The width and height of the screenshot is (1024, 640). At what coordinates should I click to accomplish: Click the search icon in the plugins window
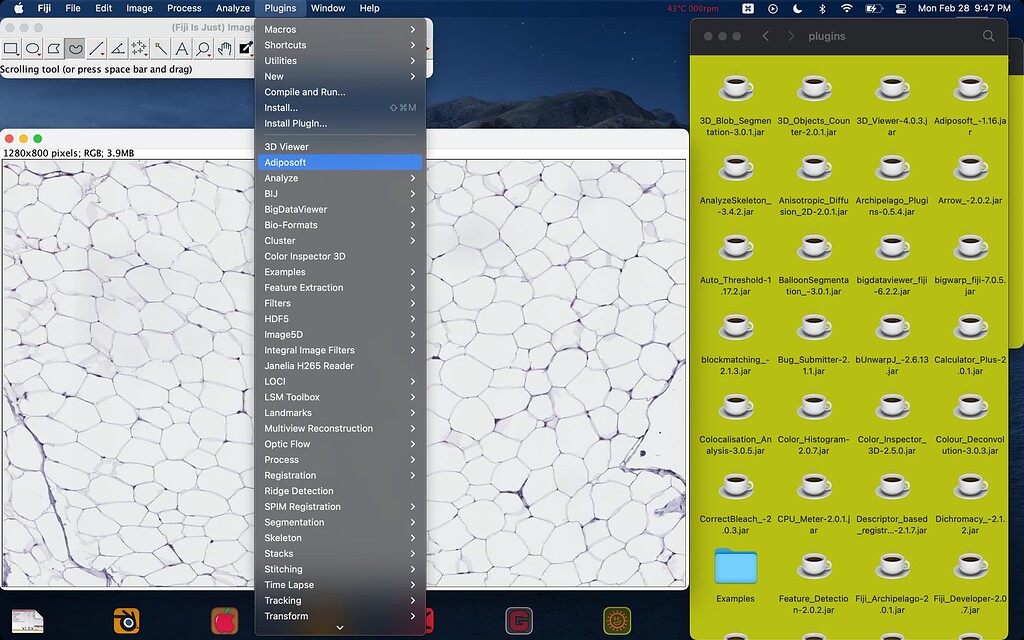(989, 36)
